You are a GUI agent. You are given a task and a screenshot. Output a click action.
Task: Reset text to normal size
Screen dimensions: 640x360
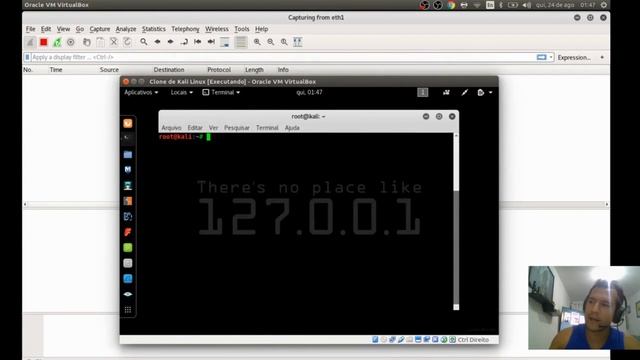coord(284,42)
